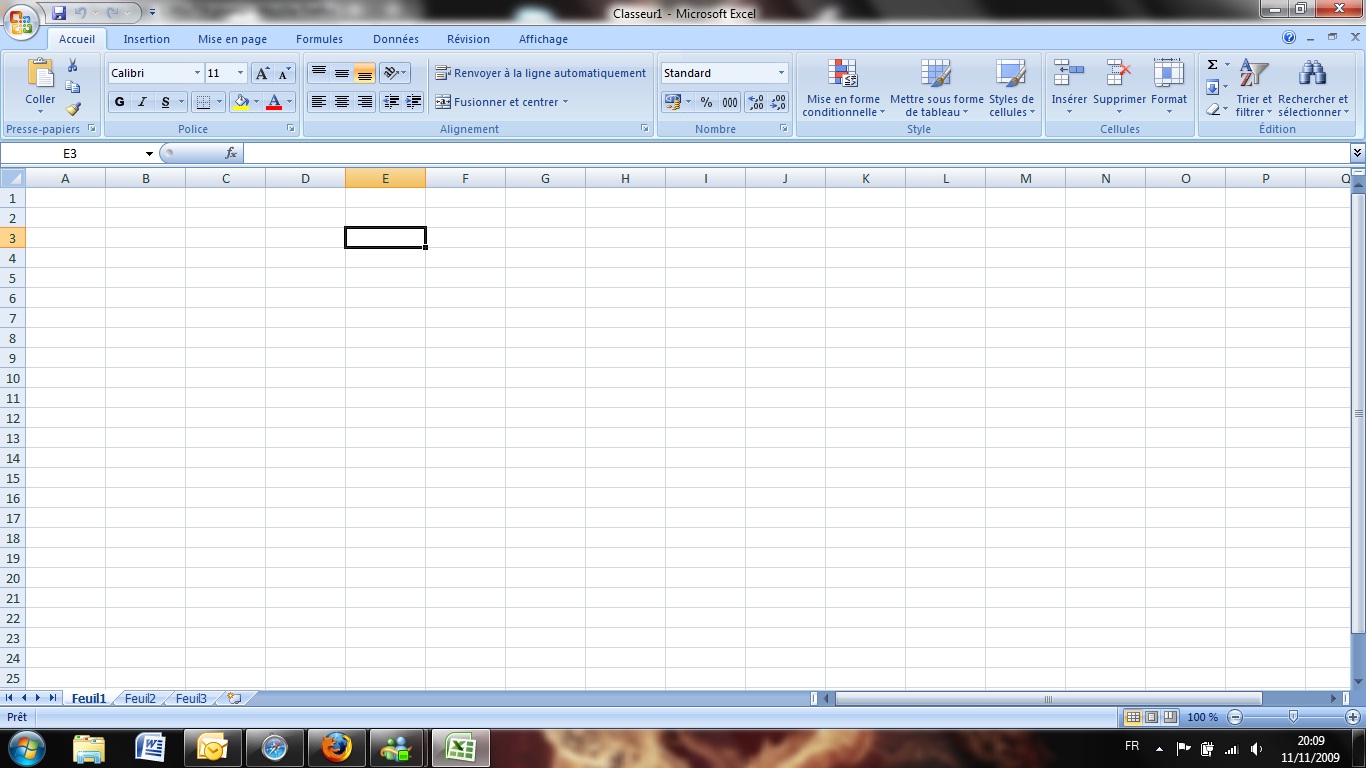Select the format painter brush icon
Image resolution: width=1366 pixels, height=768 pixels.
(x=73, y=109)
